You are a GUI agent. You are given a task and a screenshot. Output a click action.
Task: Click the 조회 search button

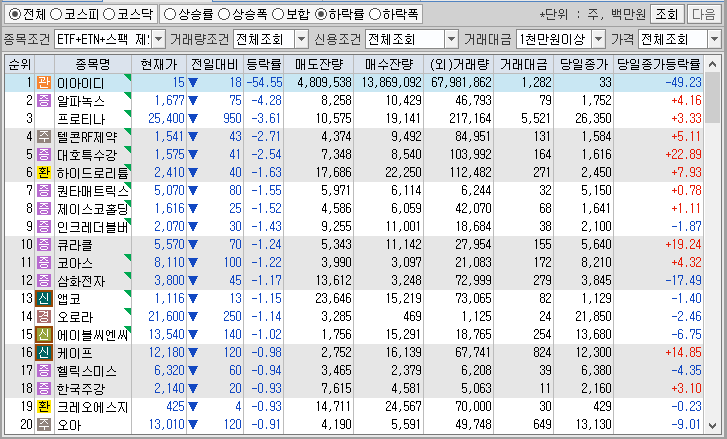point(666,14)
